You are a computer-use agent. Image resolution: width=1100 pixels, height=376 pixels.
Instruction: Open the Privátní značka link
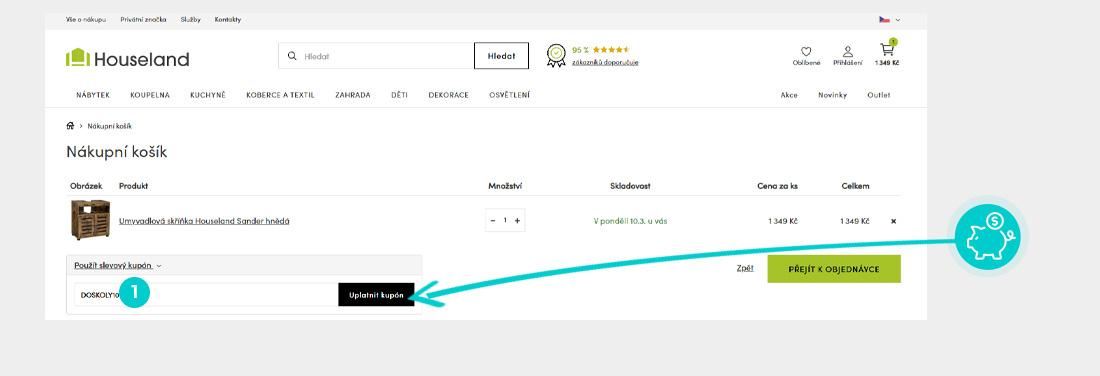(x=143, y=20)
